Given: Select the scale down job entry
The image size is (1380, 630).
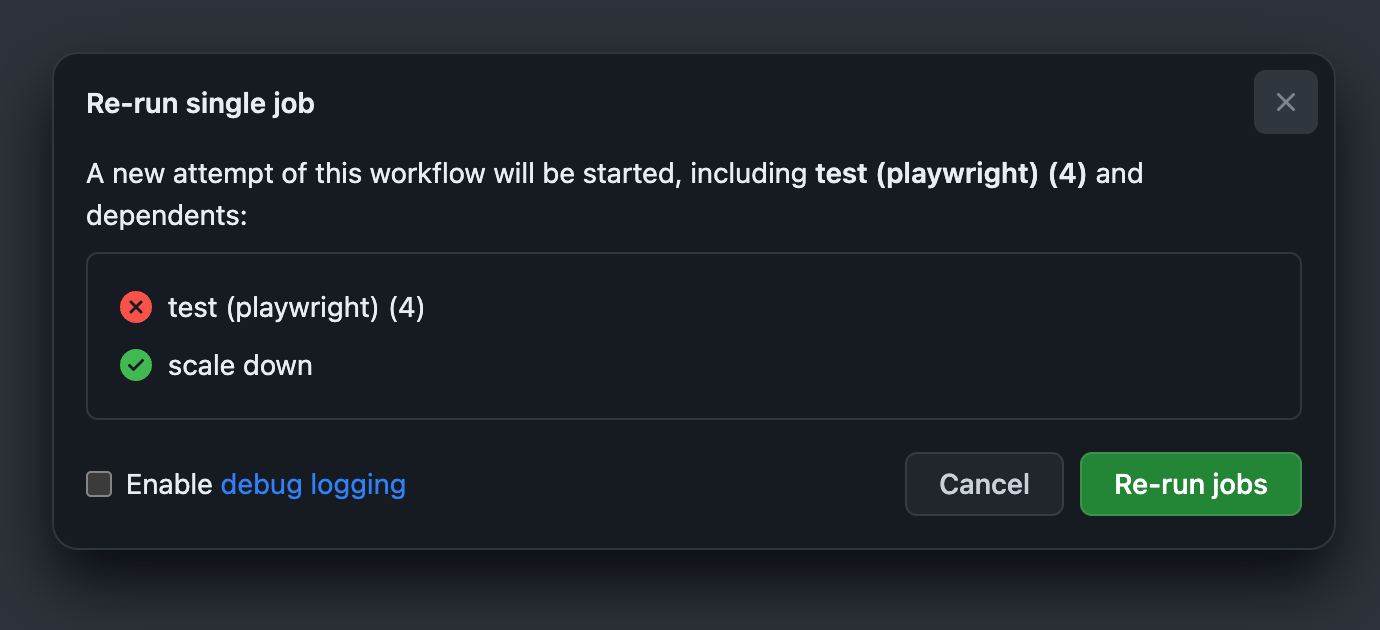Looking at the screenshot, I should (240, 365).
